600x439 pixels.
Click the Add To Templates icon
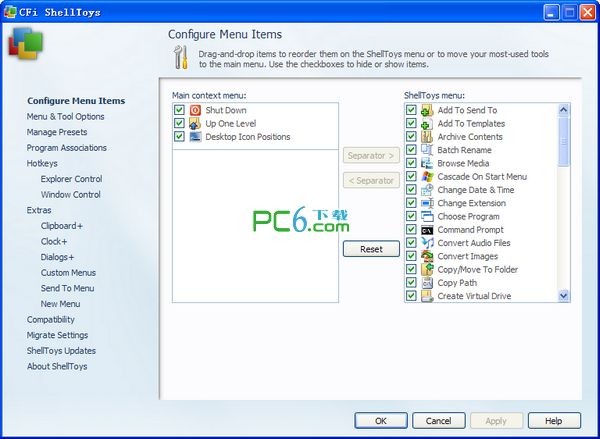pyautogui.click(x=427, y=124)
